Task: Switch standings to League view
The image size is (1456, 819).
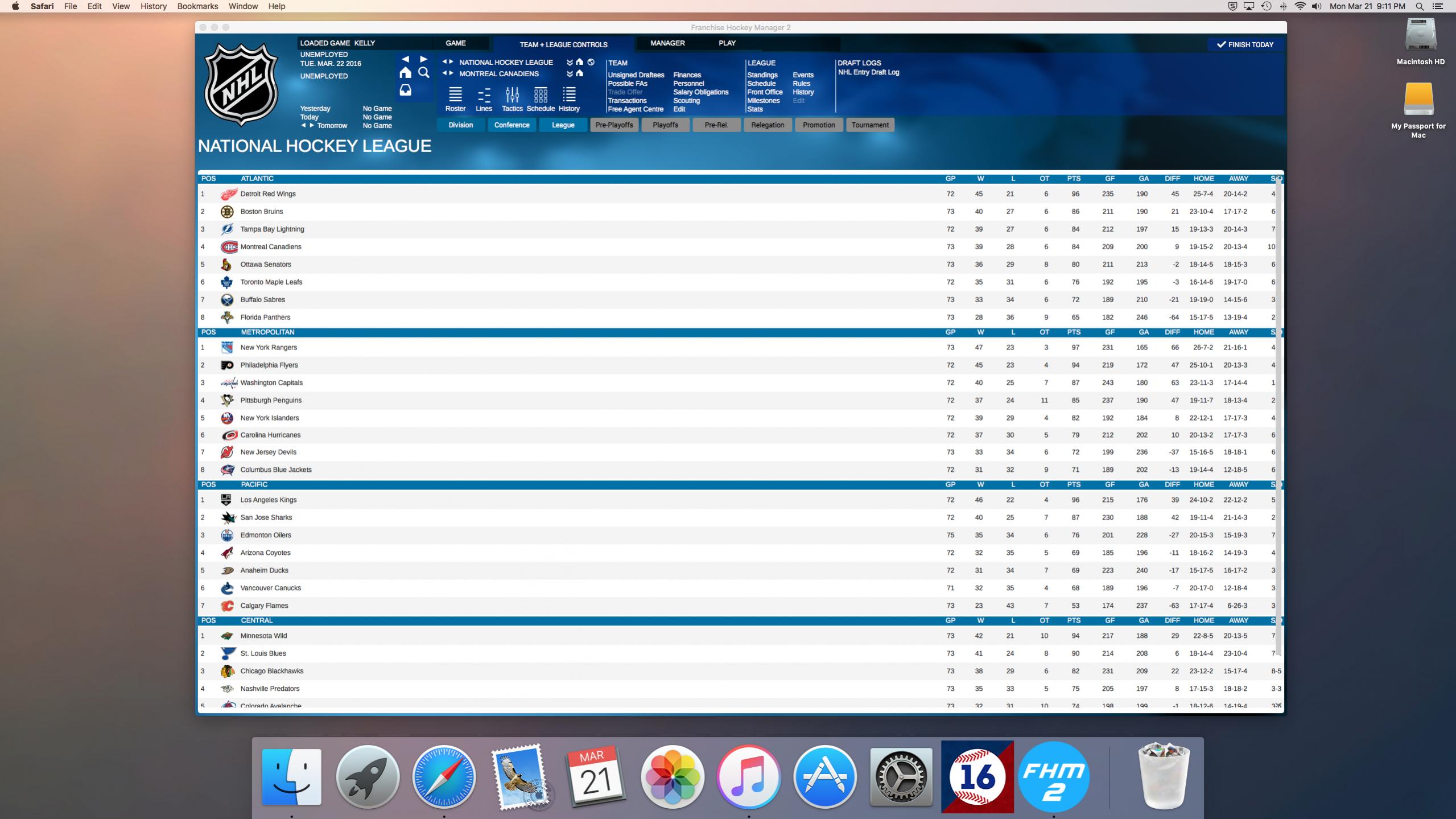Action: (x=563, y=125)
